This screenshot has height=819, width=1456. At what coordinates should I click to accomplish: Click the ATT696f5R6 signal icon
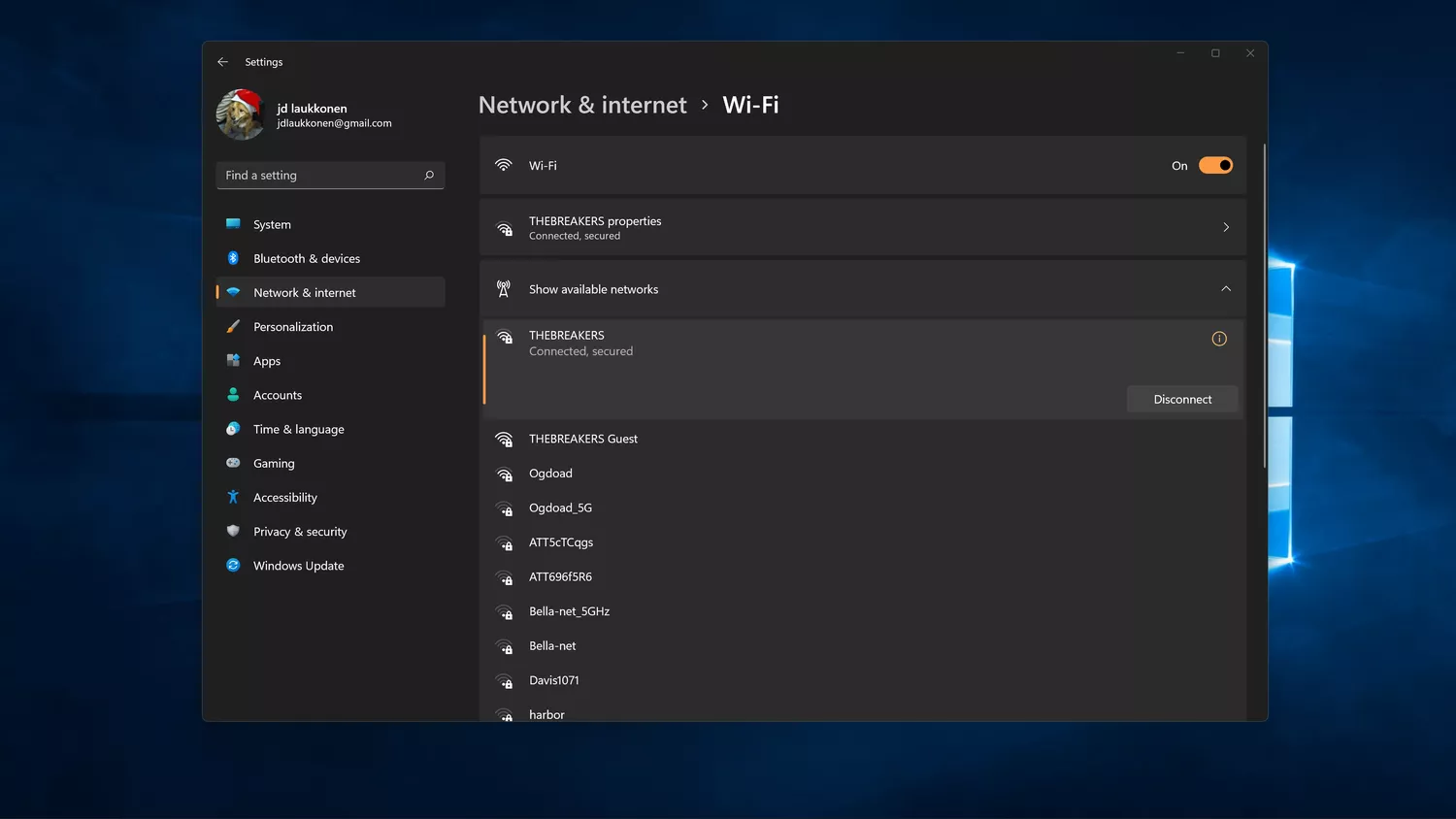click(504, 577)
